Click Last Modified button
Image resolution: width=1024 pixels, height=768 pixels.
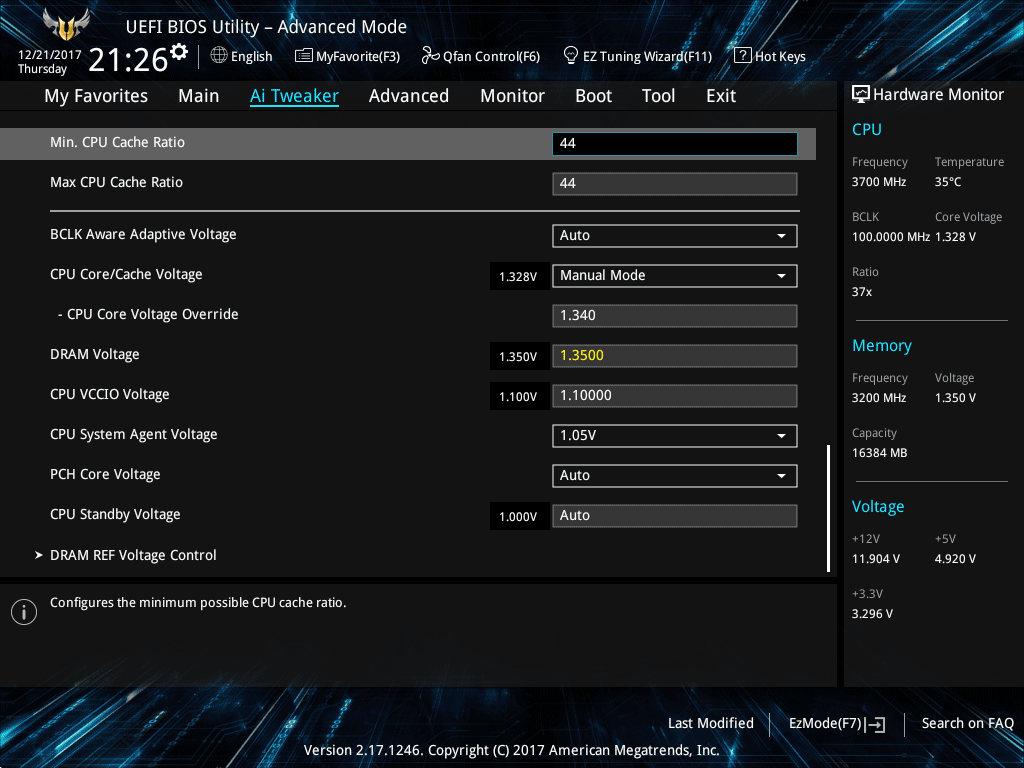tap(711, 724)
